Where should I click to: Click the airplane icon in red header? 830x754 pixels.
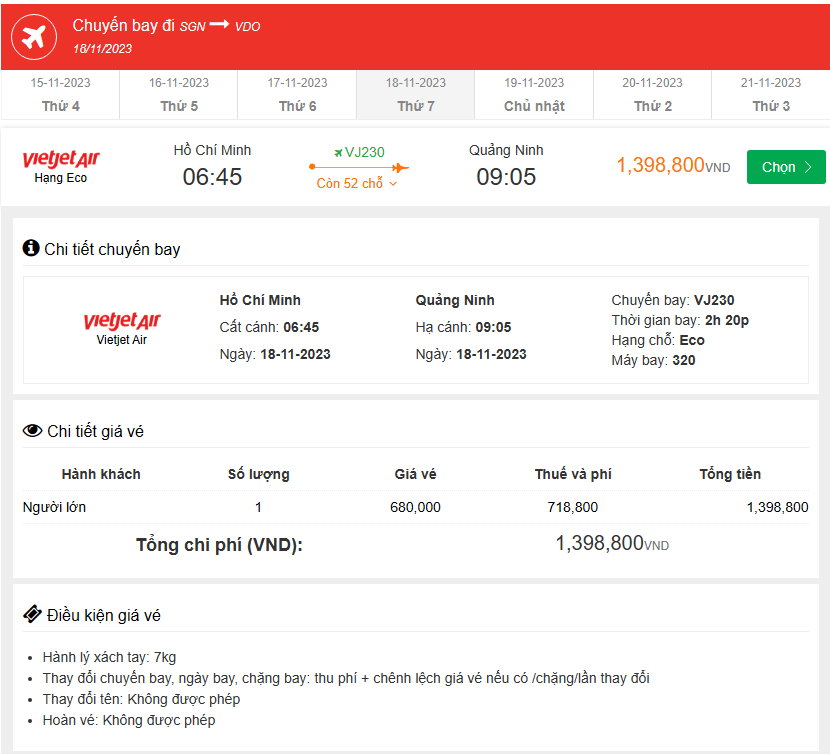(34, 37)
